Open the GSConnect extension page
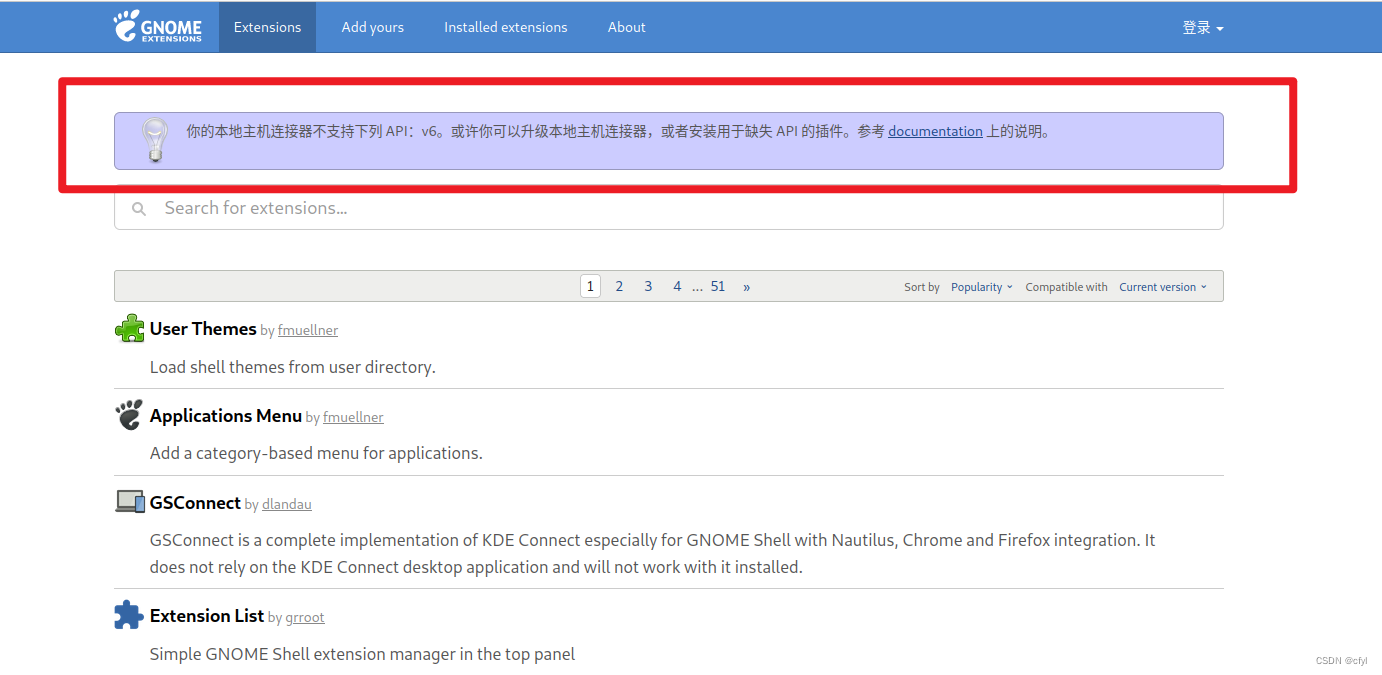 point(195,502)
